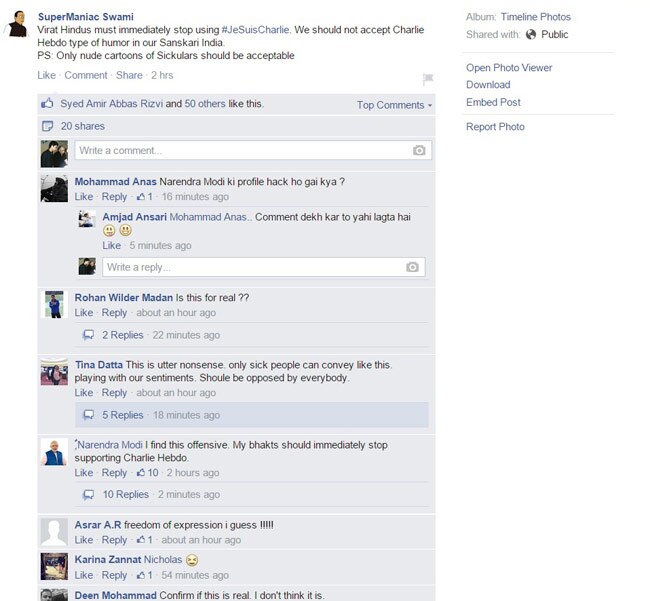Click the shares icon beside 20 shares
The width and height of the screenshot is (650, 601).
[48, 126]
